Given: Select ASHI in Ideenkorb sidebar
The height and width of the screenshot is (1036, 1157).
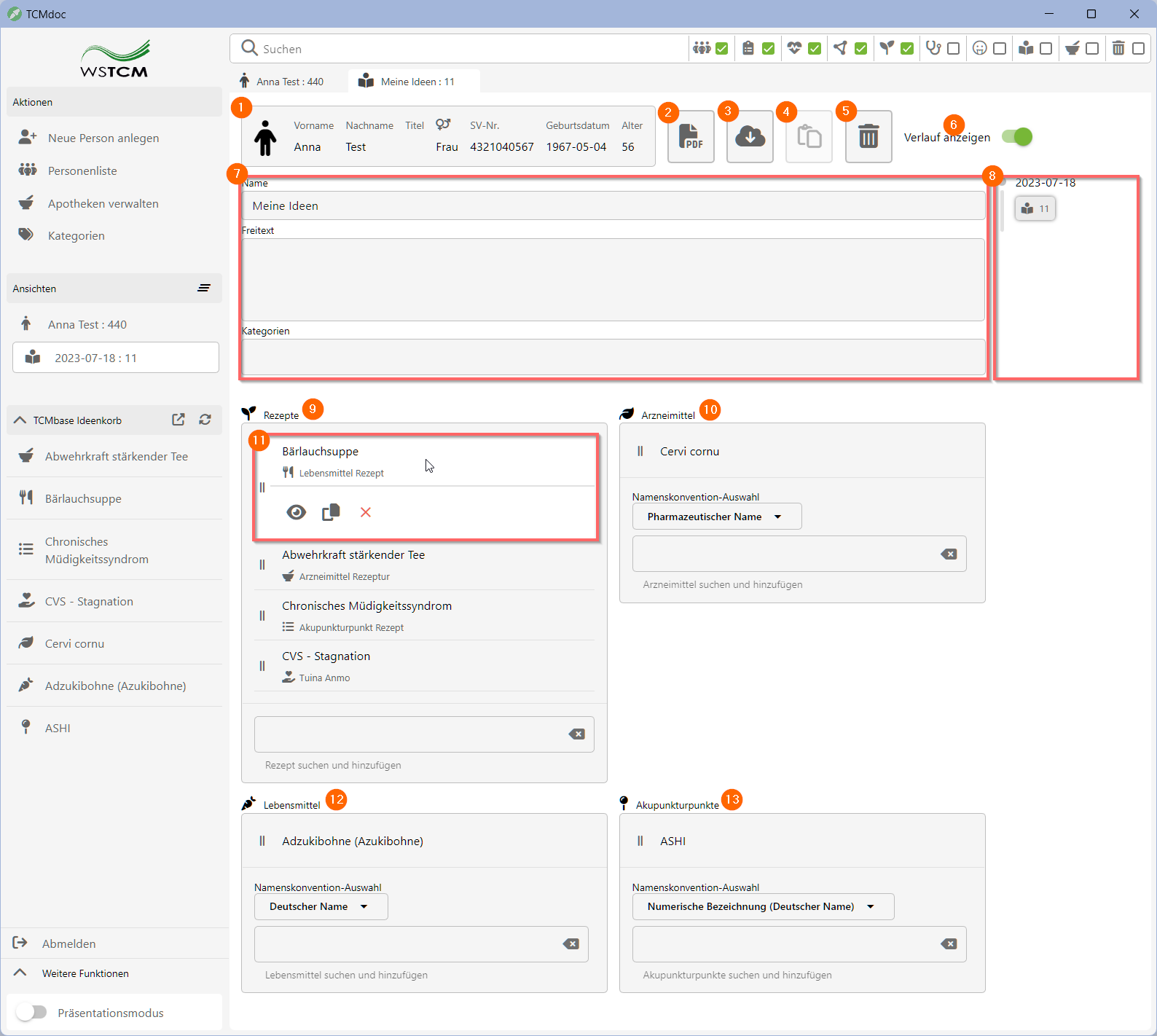Looking at the screenshot, I should [x=116, y=728].
